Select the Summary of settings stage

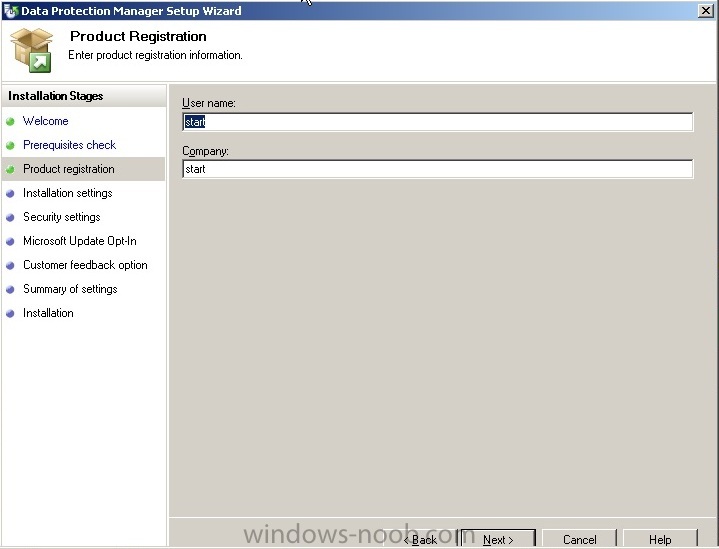[70, 289]
